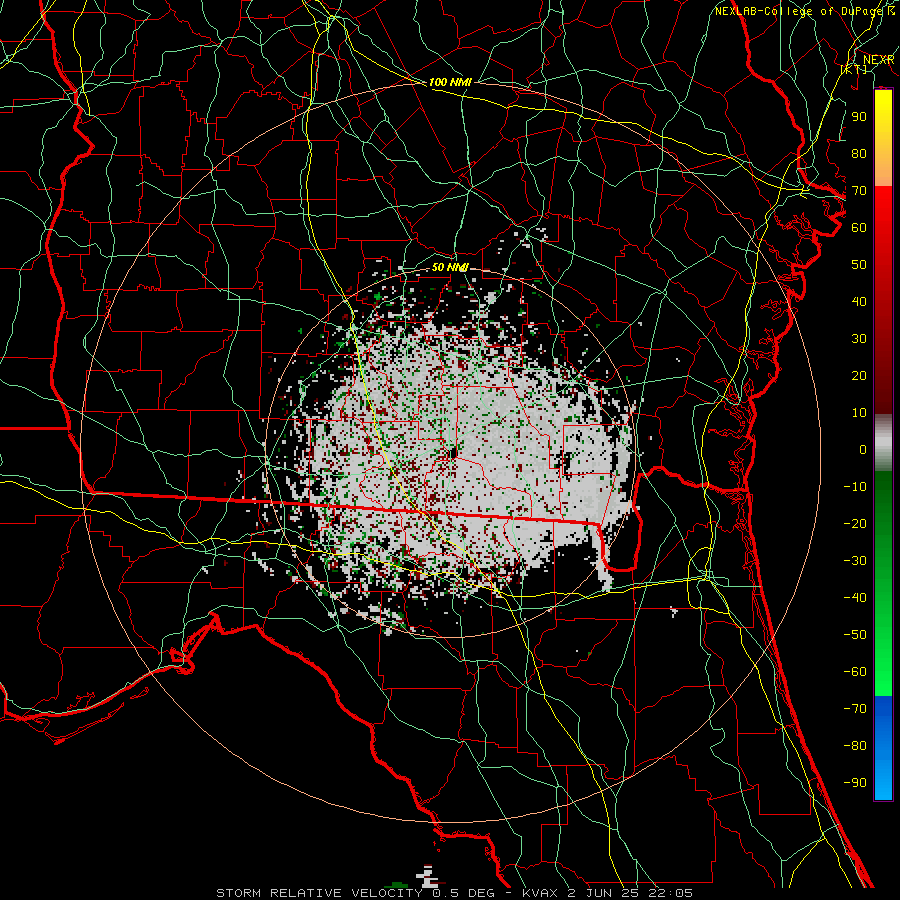Click the -20 value on the color scale
The image size is (900, 900).
[x=855, y=523]
